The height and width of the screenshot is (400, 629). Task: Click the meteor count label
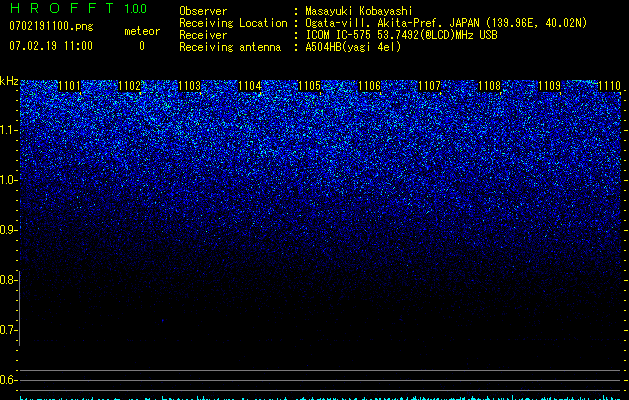pos(142,31)
